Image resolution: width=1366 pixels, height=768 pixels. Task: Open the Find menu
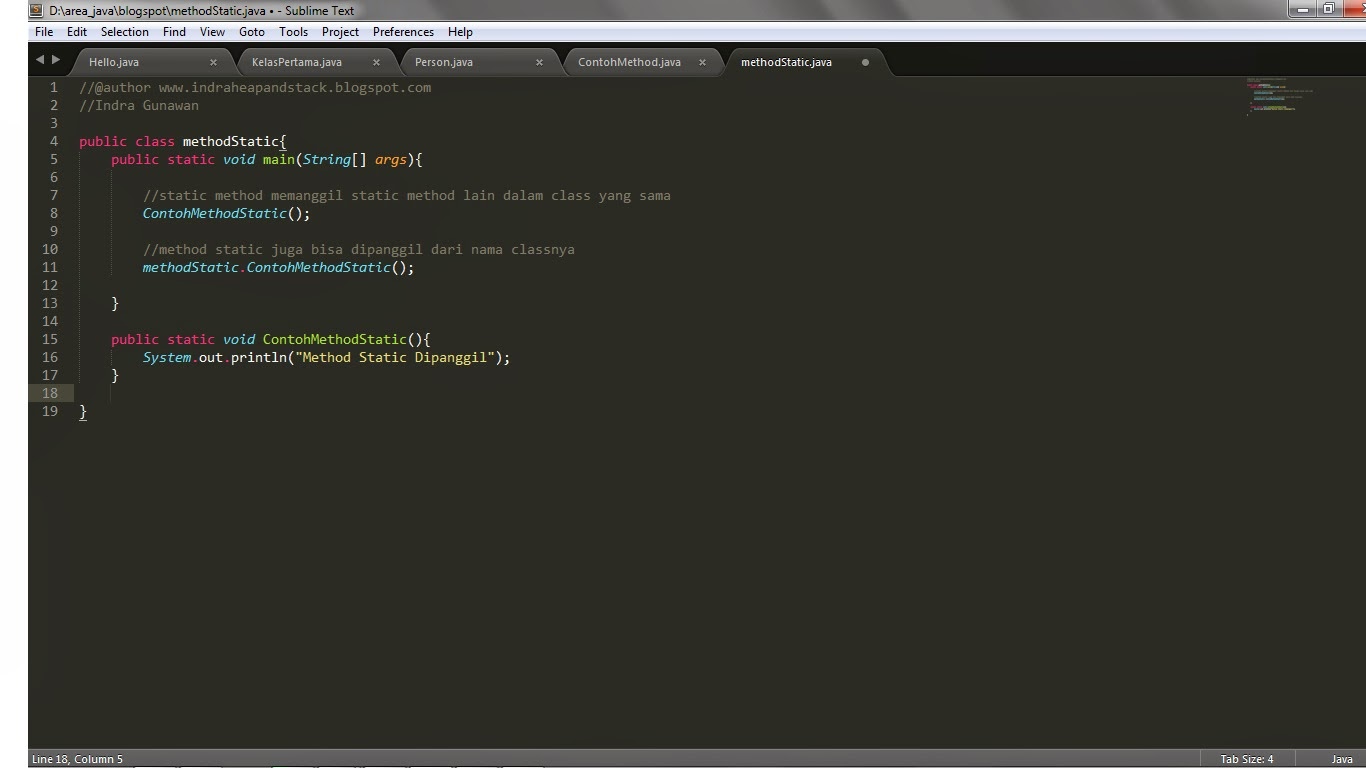click(x=174, y=32)
